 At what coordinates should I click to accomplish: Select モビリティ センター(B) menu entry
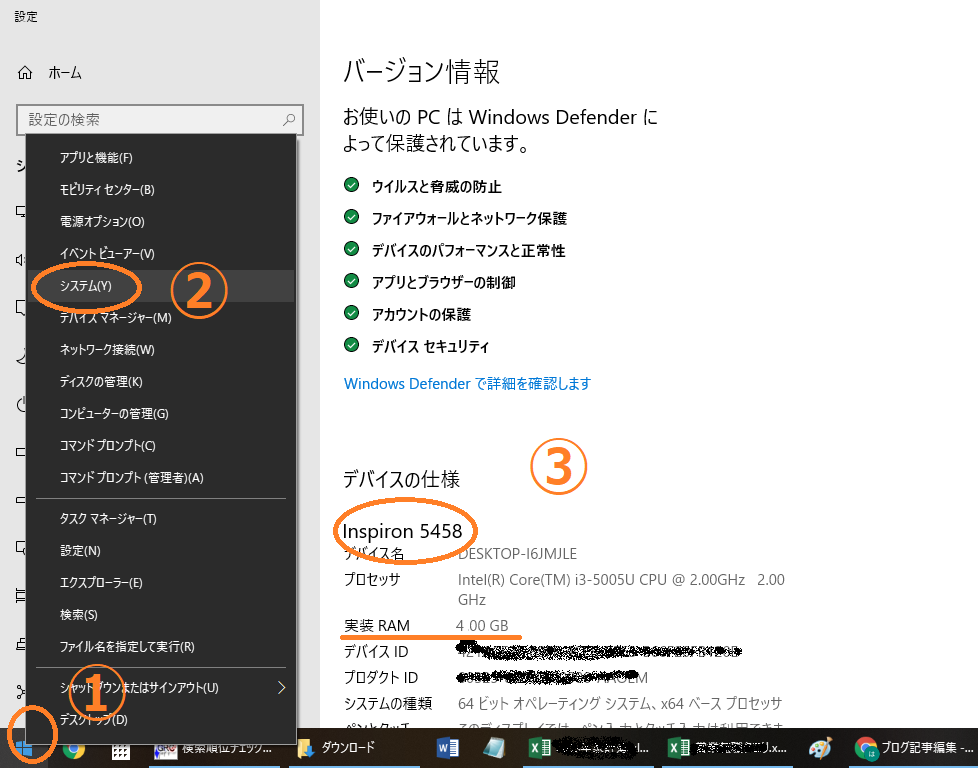click(x=161, y=190)
